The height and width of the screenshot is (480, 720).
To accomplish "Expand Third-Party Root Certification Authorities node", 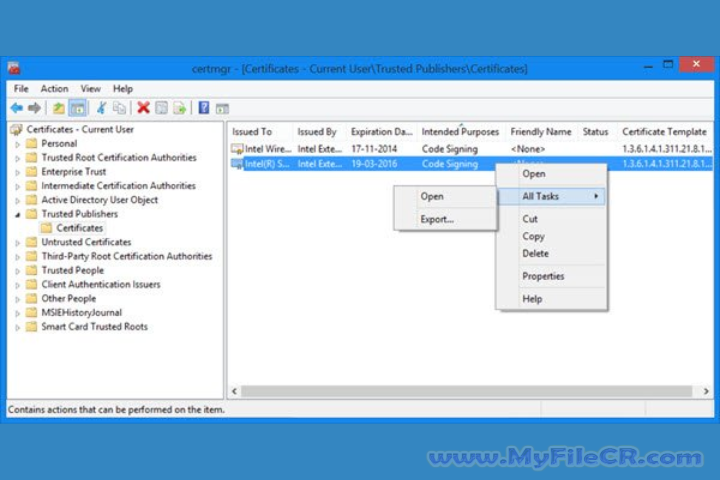I will coord(17,257).
